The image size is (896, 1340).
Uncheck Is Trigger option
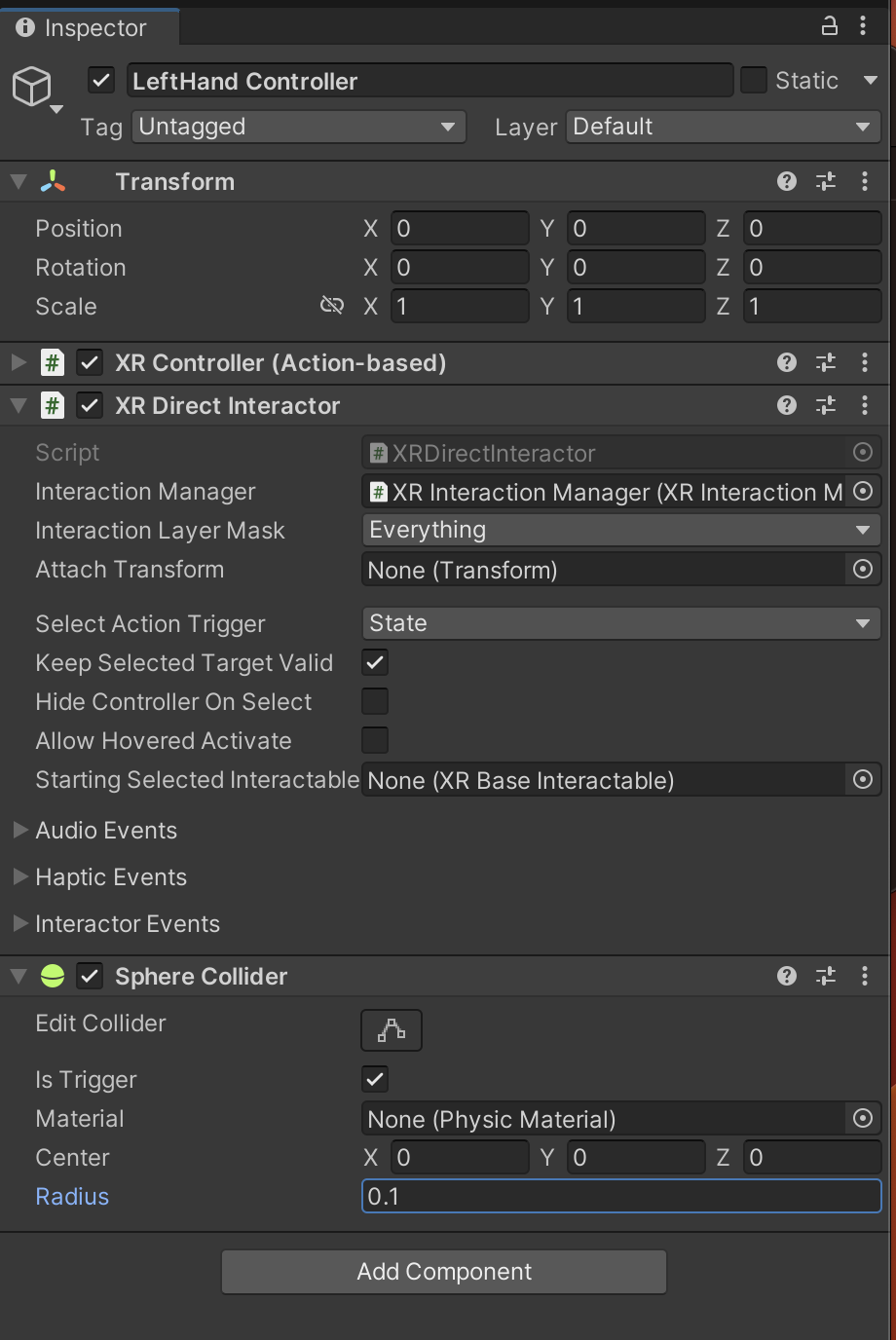[x=375, y=1079]
